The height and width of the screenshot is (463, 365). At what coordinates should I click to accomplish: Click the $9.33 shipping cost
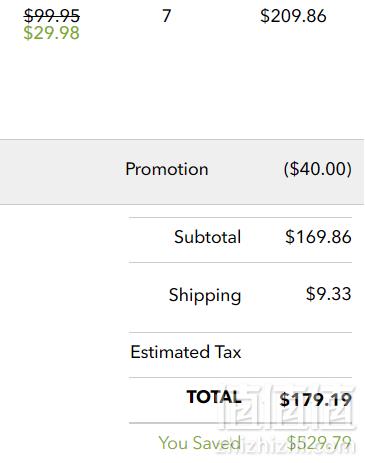tap(329, 294)
